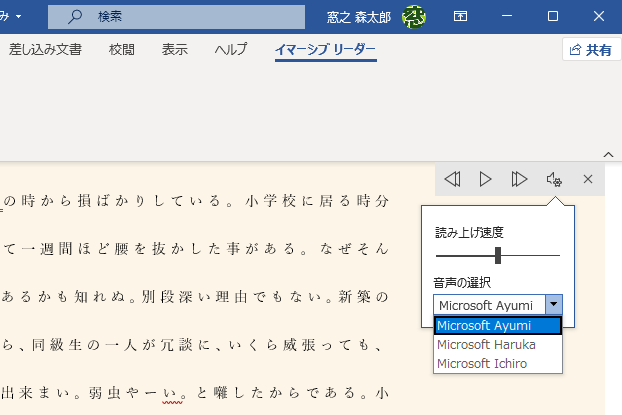The height and width of the screenshot is (415, 622).
Task: Adjust the 読み上げ速度 speed slider handle
Action: (x=498, y=256)
